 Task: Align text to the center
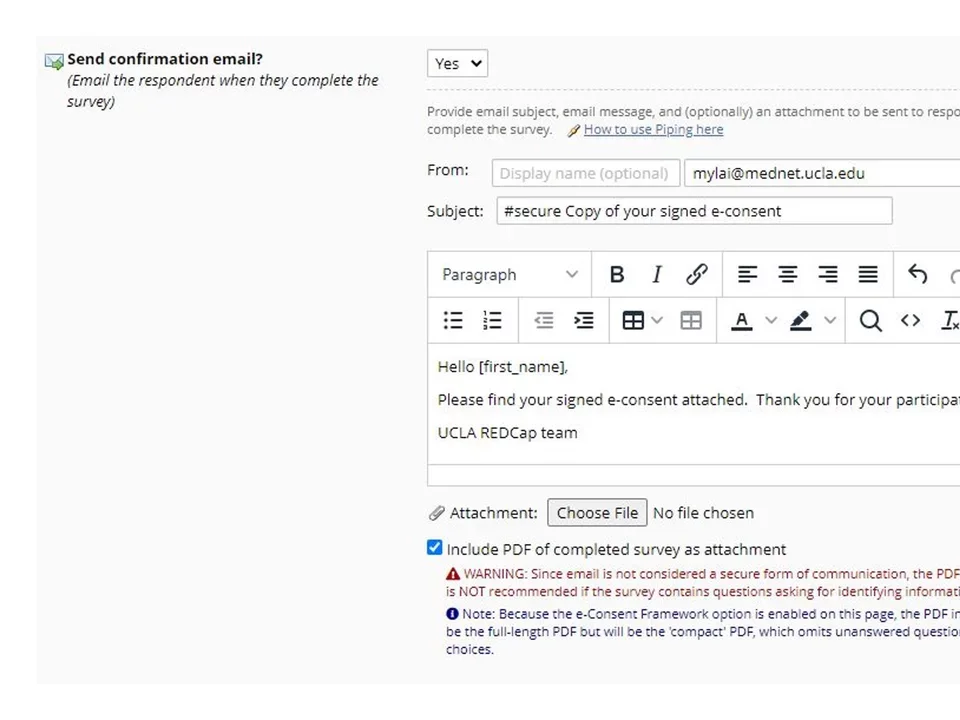pyautogui.click(x=787, y=274)
